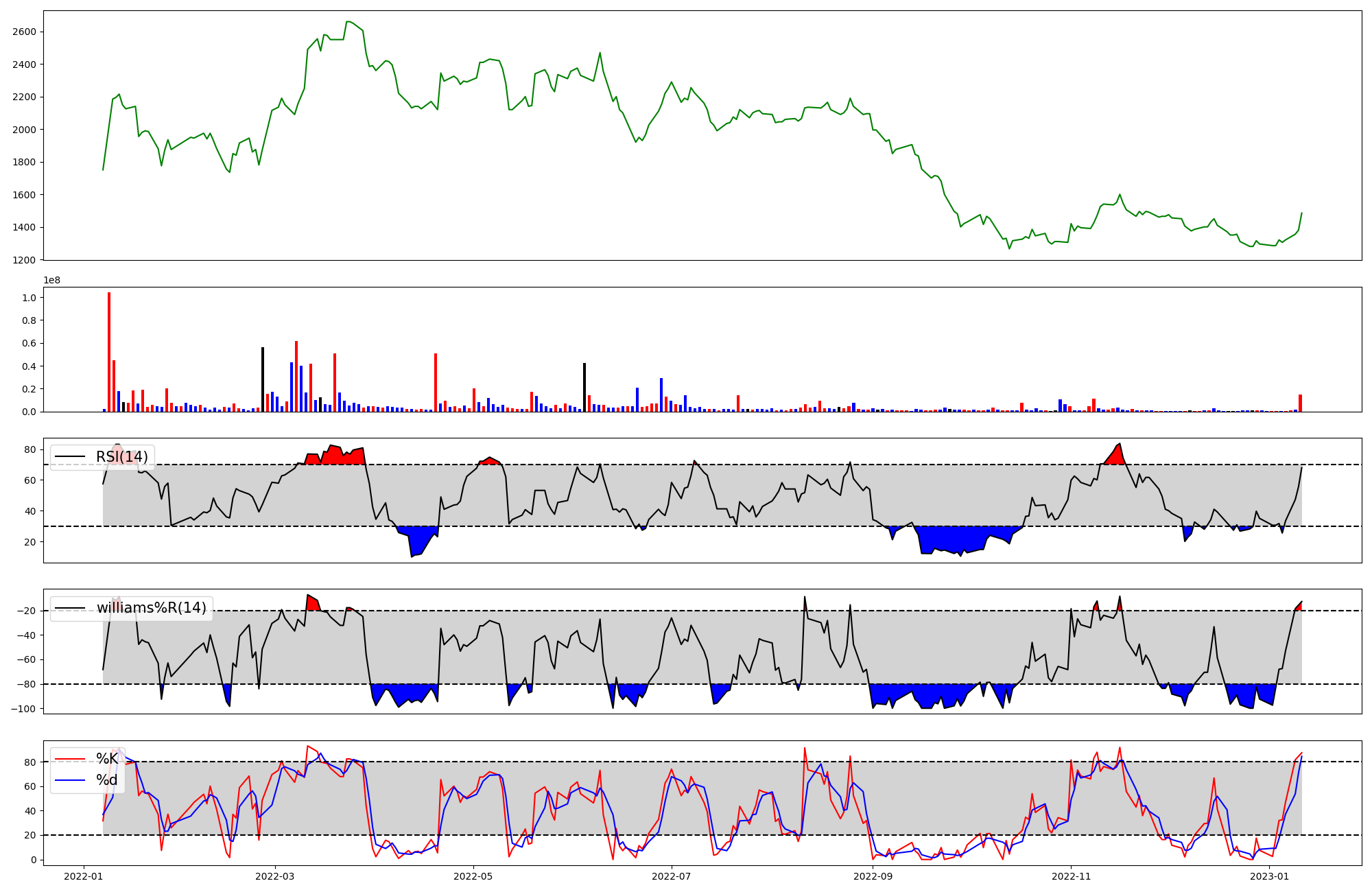Click the 2022-05 x-axis date label
Screen dimensions: 1372x892
click(473, 876)
